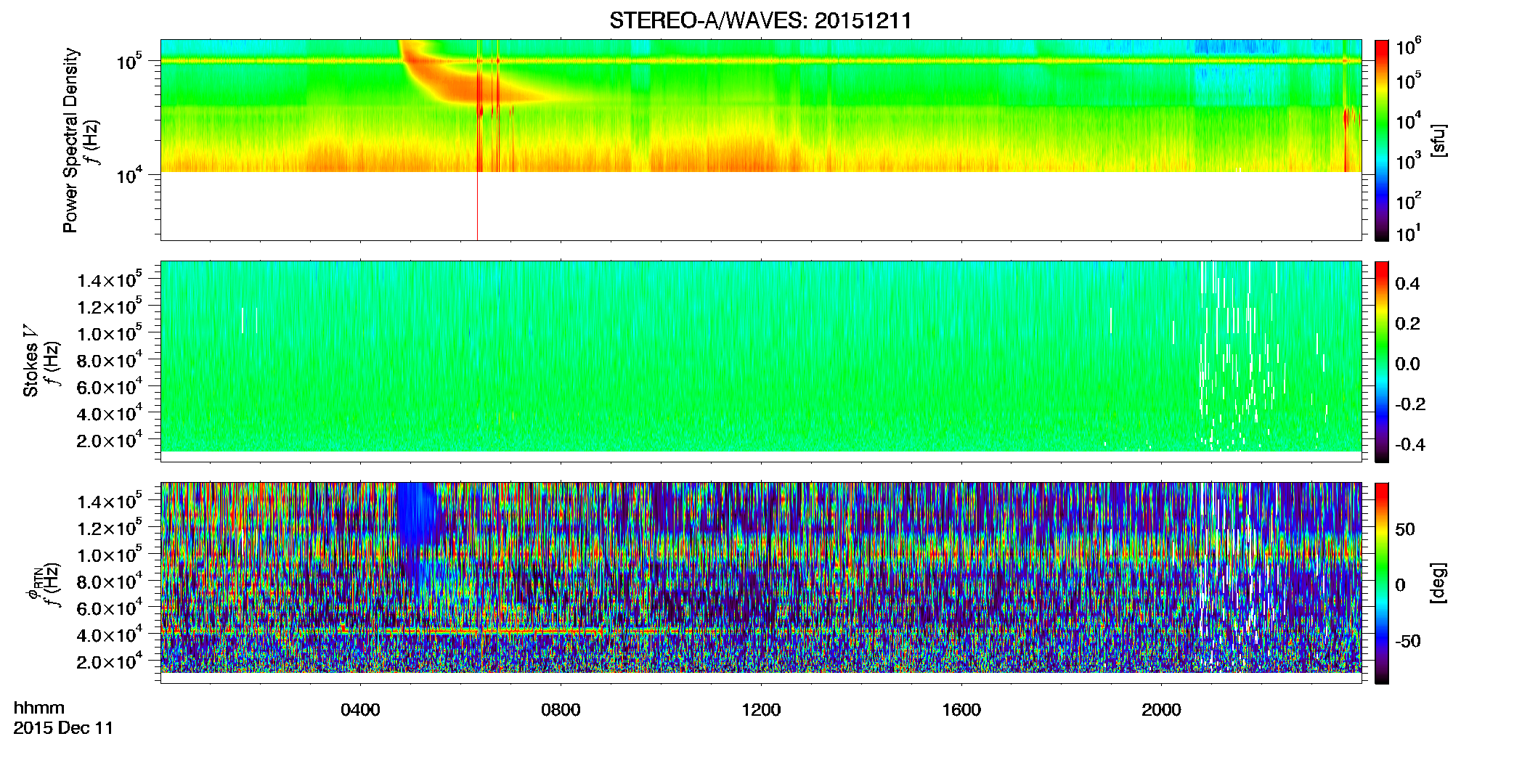The width and height of the screenshot is (1522, 784).
Task: Click the 10⁶ label on sfu color bar
Action: (1409, 48)
